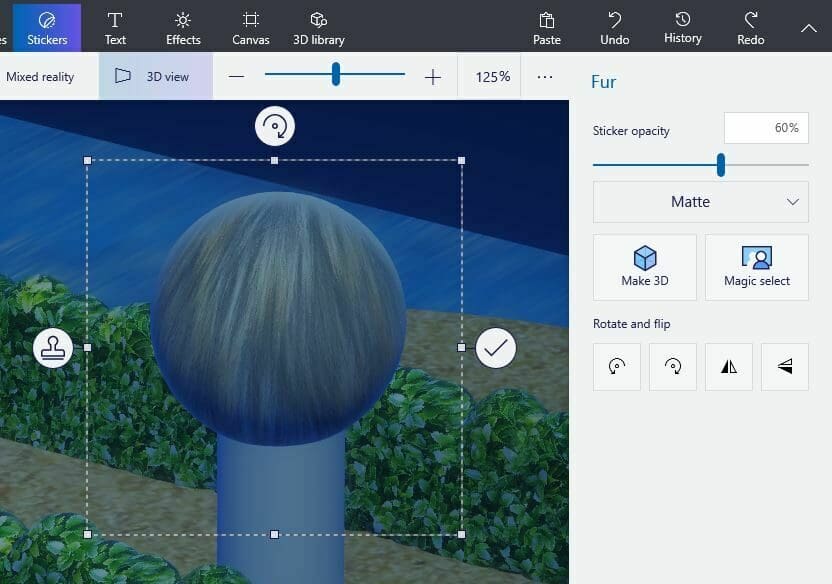Screen dimensions: 832x584
Task: Click the bottom-right selection resize handle
Action: click(462, 535)
